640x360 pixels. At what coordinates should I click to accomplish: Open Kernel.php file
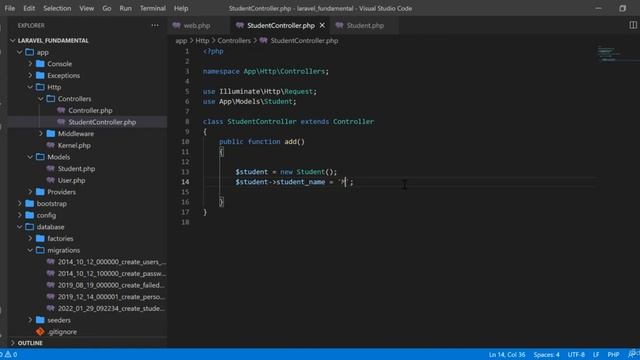[74, 145]
